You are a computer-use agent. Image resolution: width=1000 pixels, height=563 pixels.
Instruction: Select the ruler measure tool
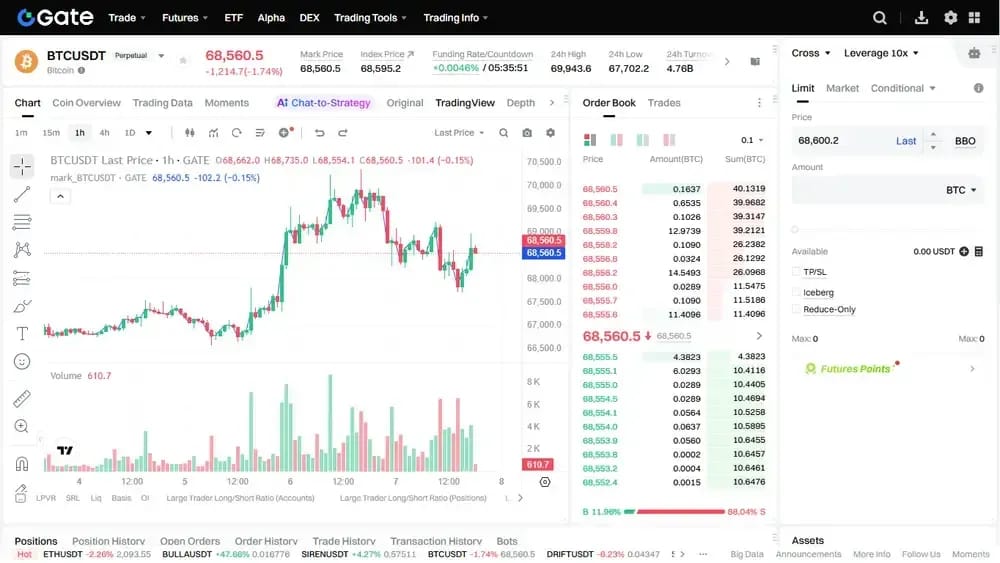22,398
